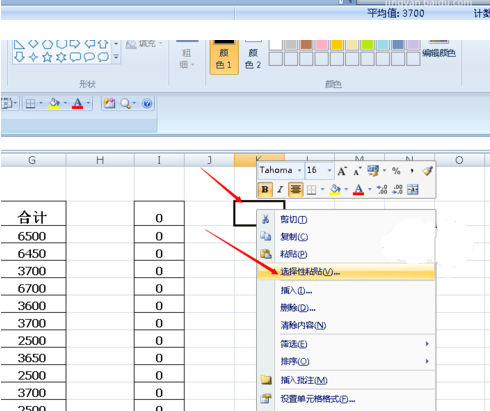Screen dimensions: 490x411
Task: Select the six-point star shape in Paint
Action: click(61, 57)
